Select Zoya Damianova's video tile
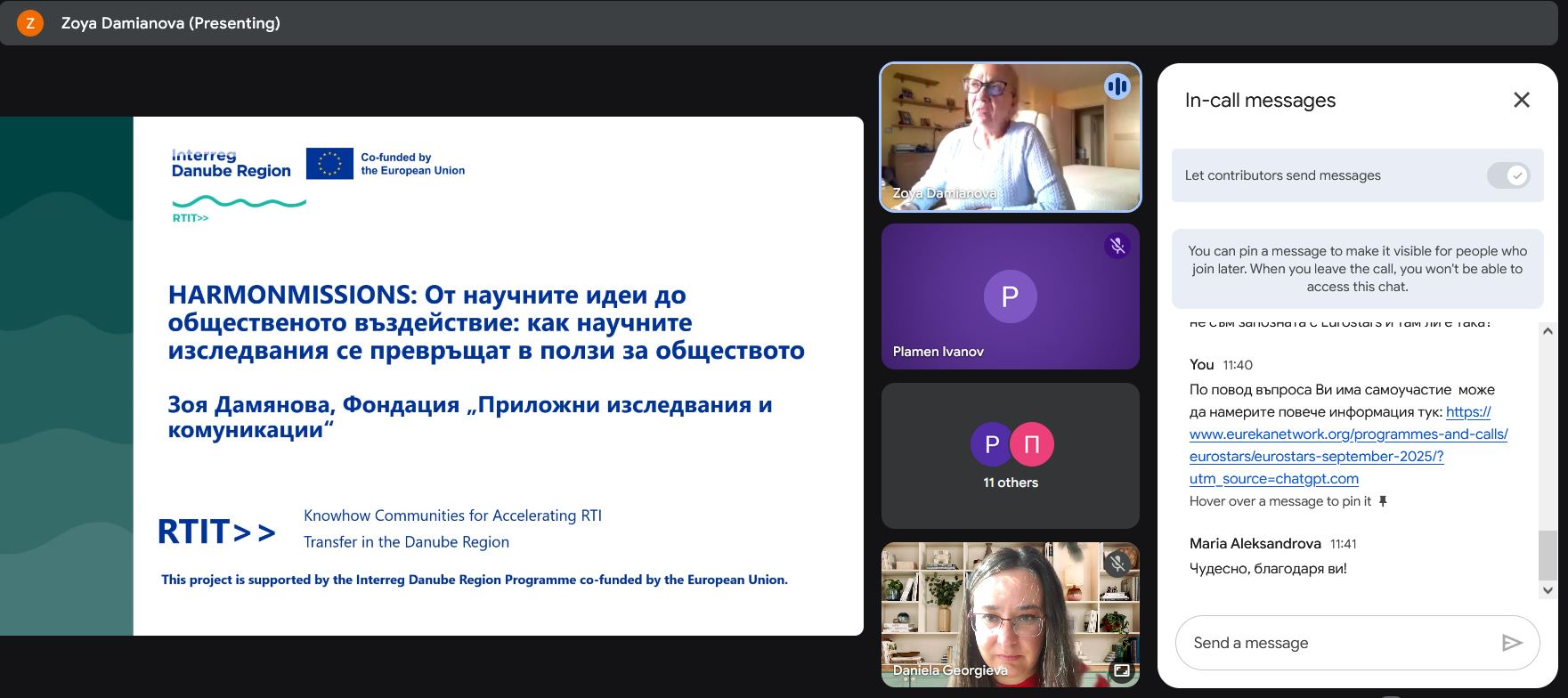1568x698 pixels. pos(1010,137)
